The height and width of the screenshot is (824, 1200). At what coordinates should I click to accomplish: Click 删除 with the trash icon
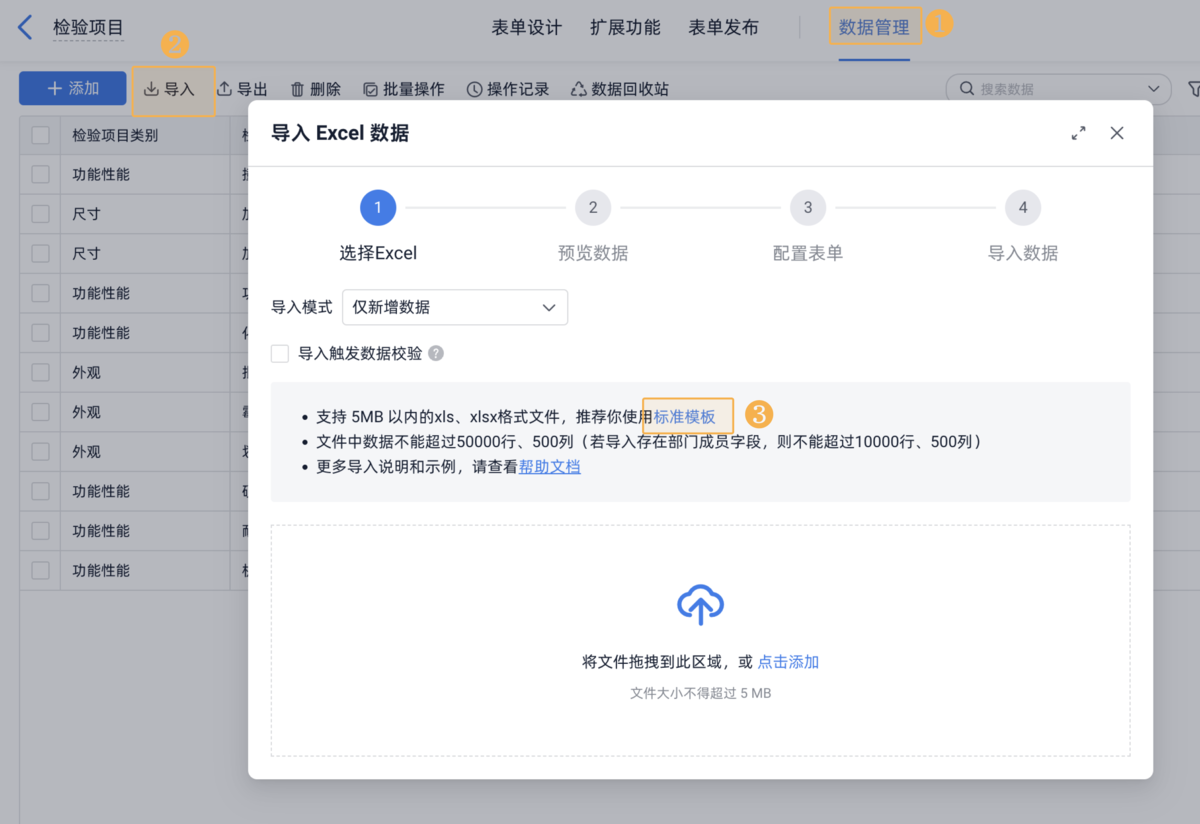coord(315,89)
